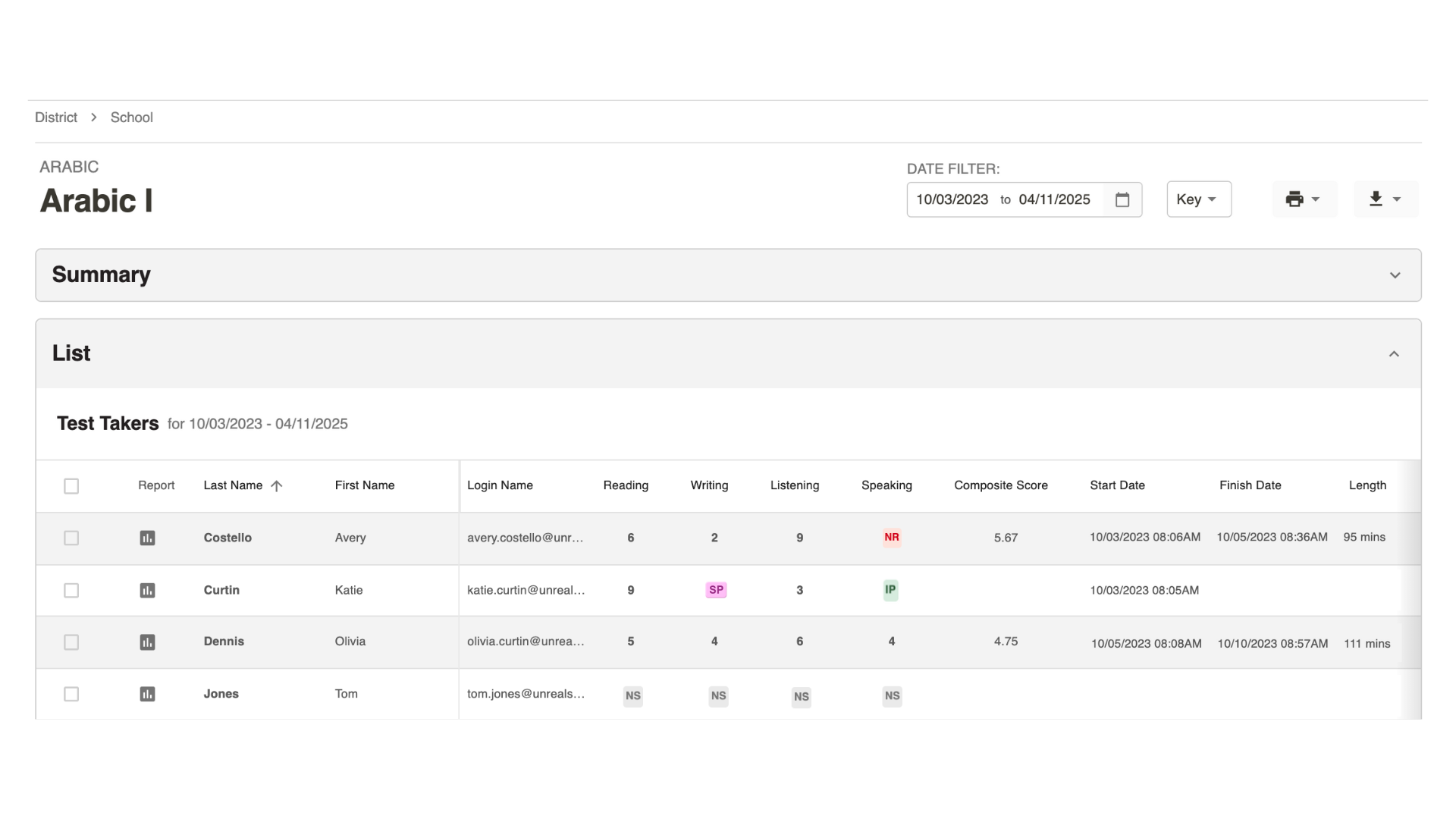The width and height of the screenshot is (1456, 819).
Task: Open the download options dropdown
Action: [1385, 199]
